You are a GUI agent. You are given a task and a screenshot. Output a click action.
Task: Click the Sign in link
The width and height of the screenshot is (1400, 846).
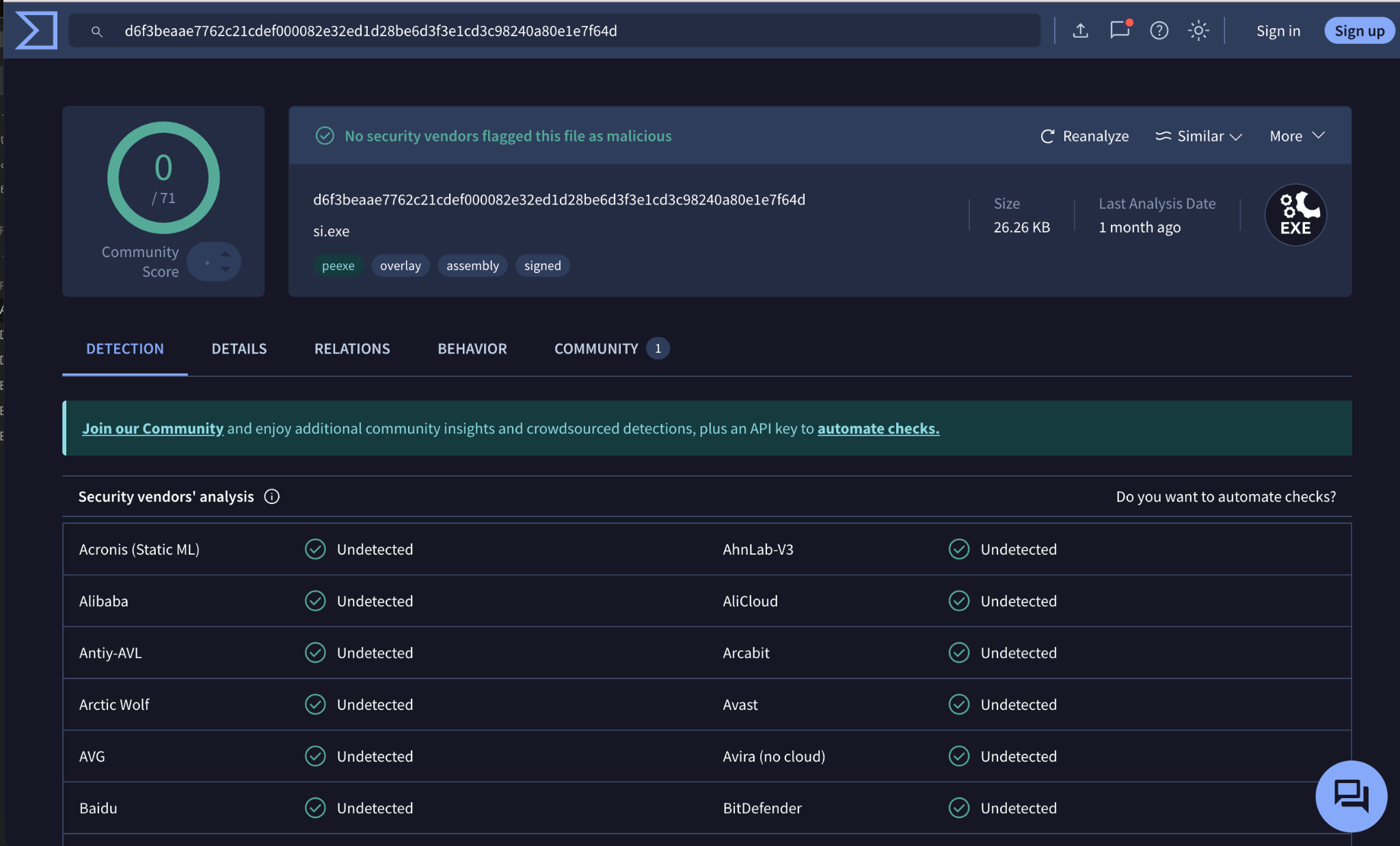tap(1278, 31)
